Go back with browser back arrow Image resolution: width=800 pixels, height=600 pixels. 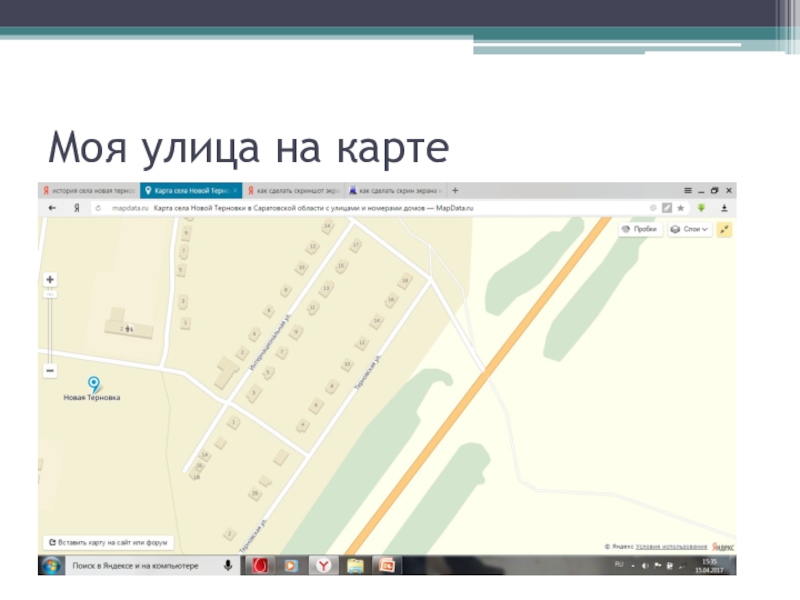coord(51,208)
